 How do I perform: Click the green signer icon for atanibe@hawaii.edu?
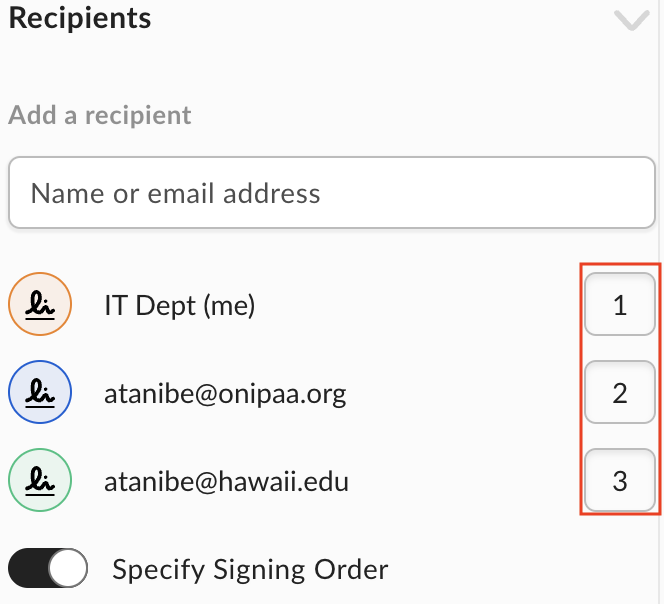[x=40, y=480]
